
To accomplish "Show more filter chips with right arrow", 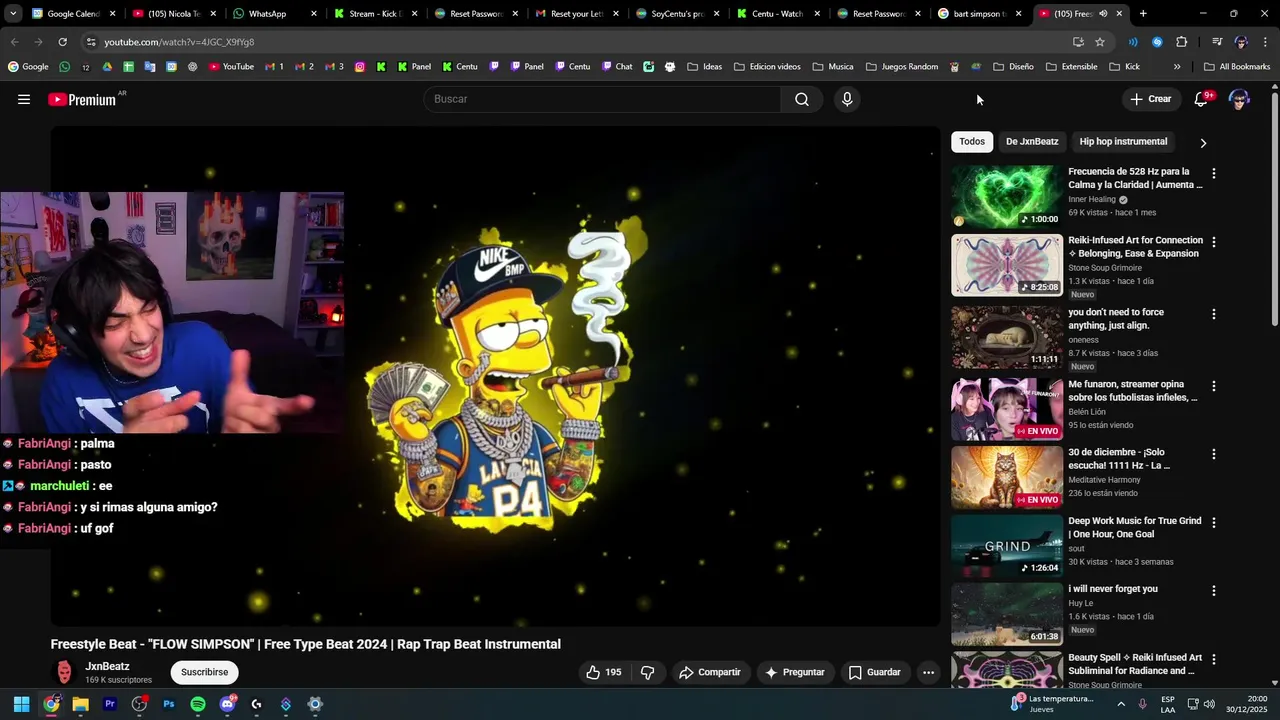I will click(x=1203, y=143).
